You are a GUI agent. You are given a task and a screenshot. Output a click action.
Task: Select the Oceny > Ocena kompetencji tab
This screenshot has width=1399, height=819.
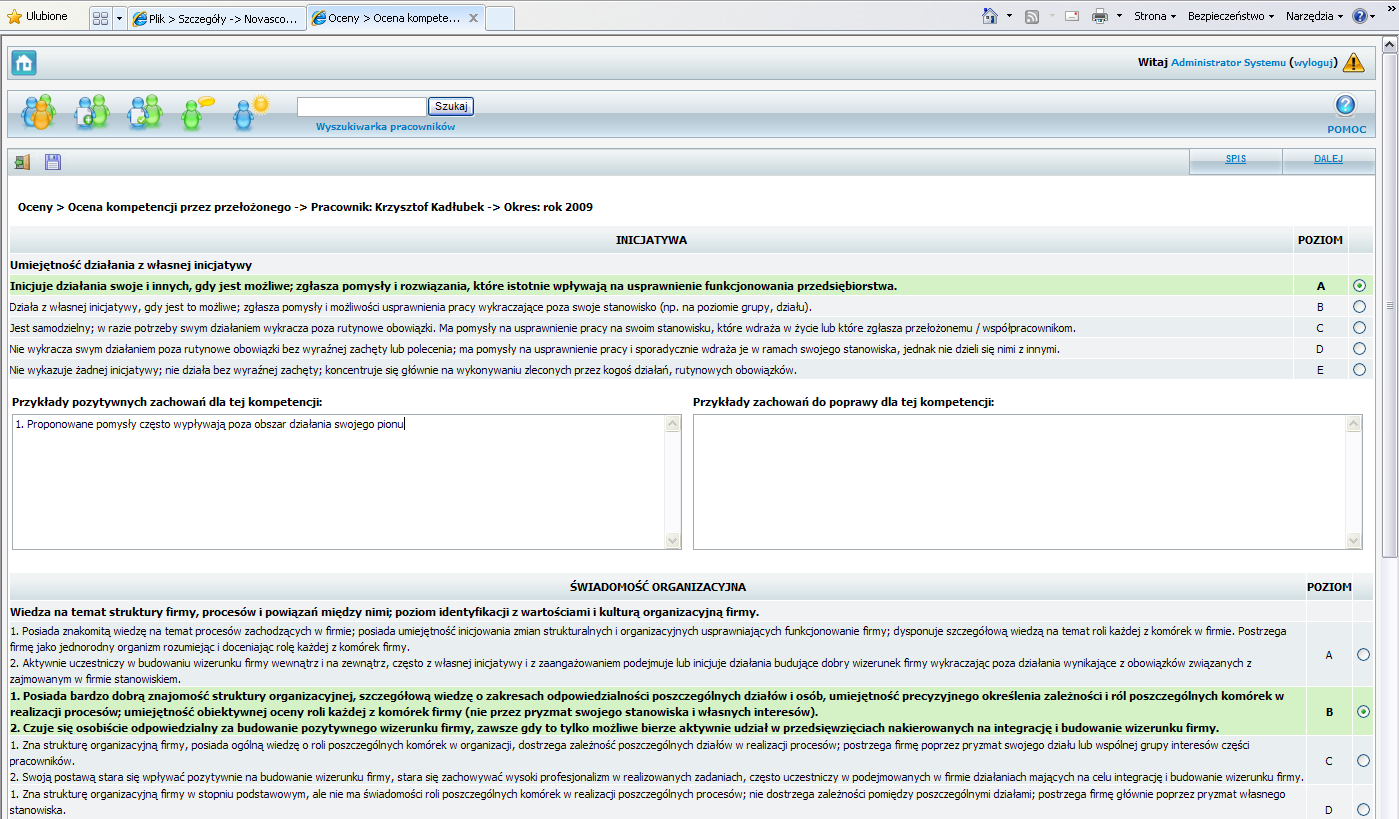388,18
